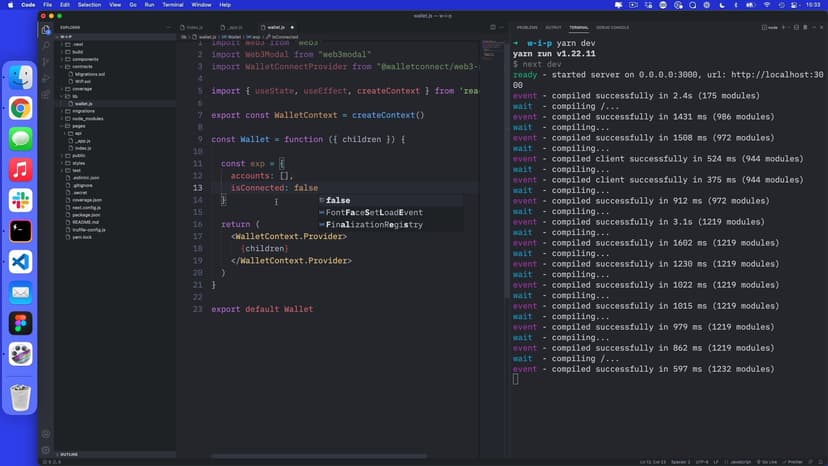
Task: Switch to the DEBUG CONSOLE tab
Action: pyautogui.click(x=612, y=27)
